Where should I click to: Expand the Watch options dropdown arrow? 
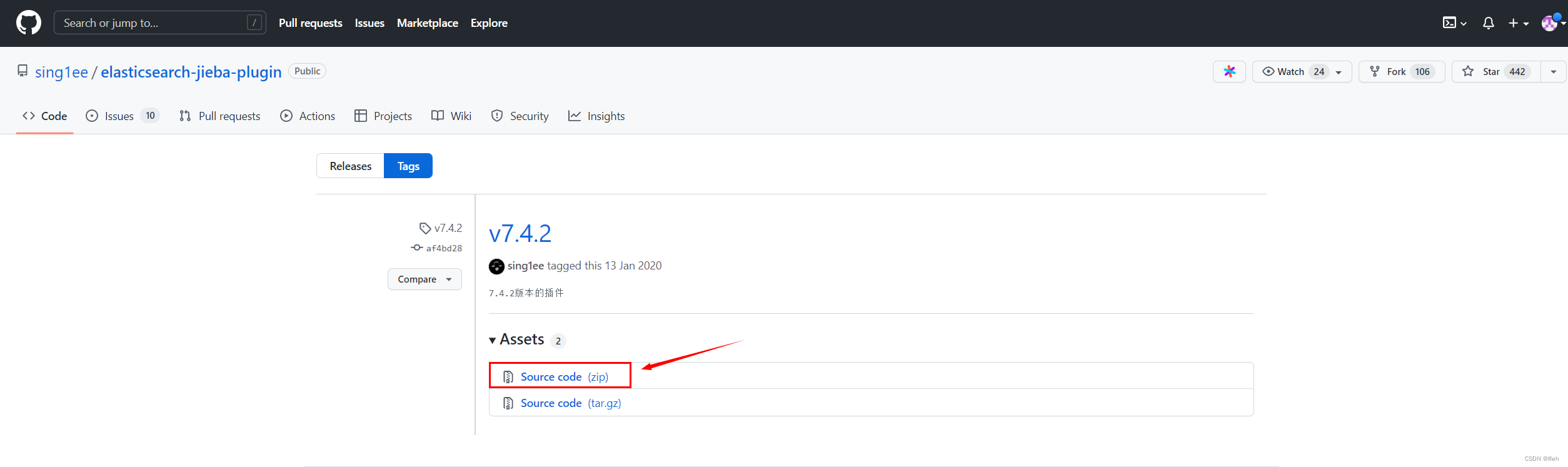click(x=1339, y=73)
